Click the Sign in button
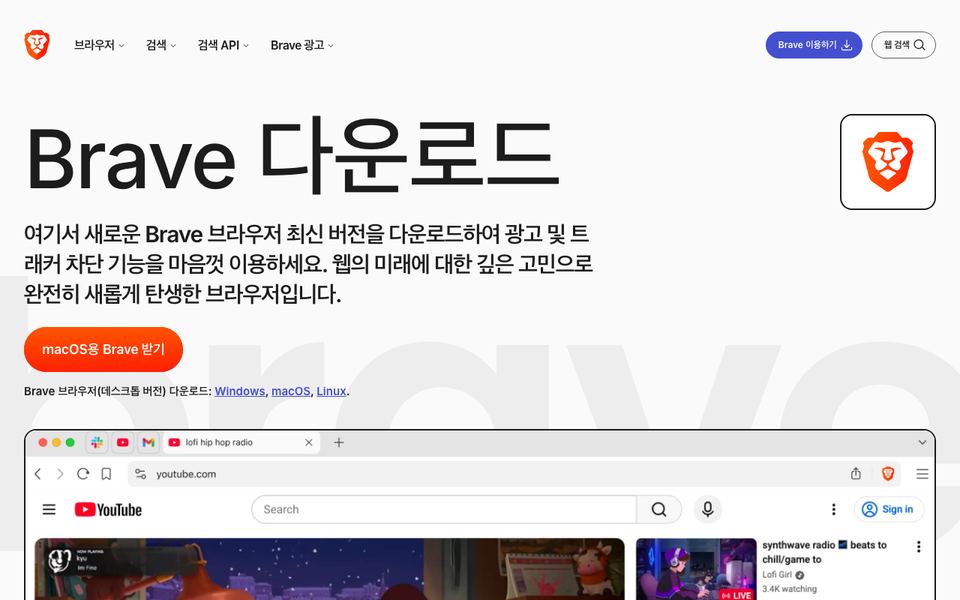Image resolution: width=960 pixels, height=600 pixels. pos(888,509)
